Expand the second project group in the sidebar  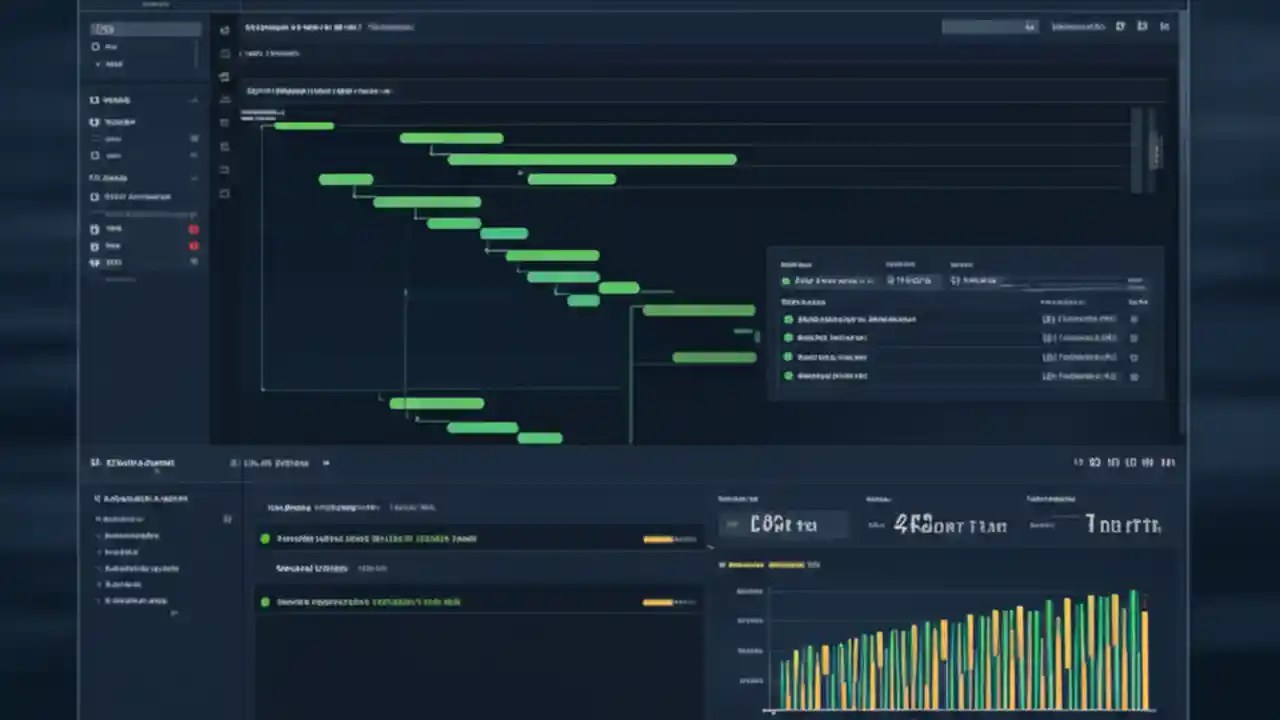click(196, 178)
